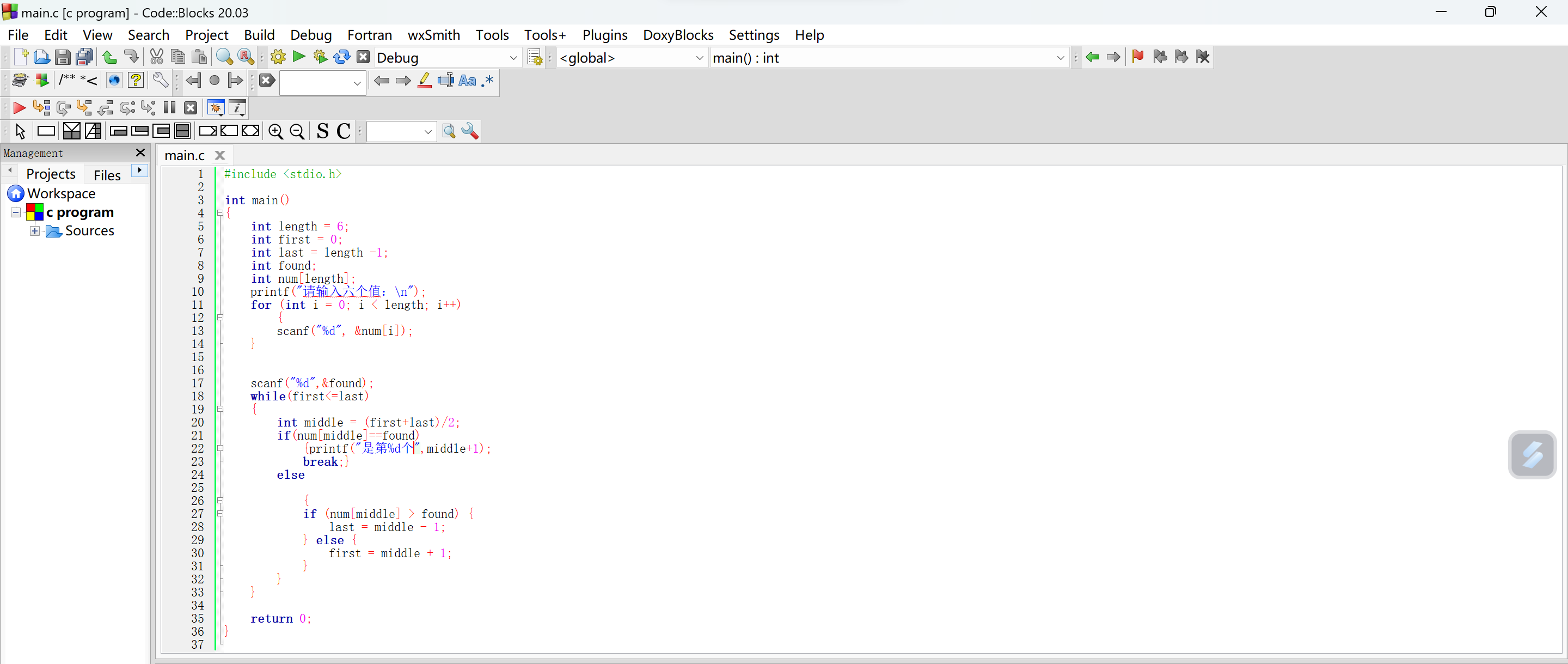Toggle match case with the Aa icon
1568x664 pixels.
[467, 80]
